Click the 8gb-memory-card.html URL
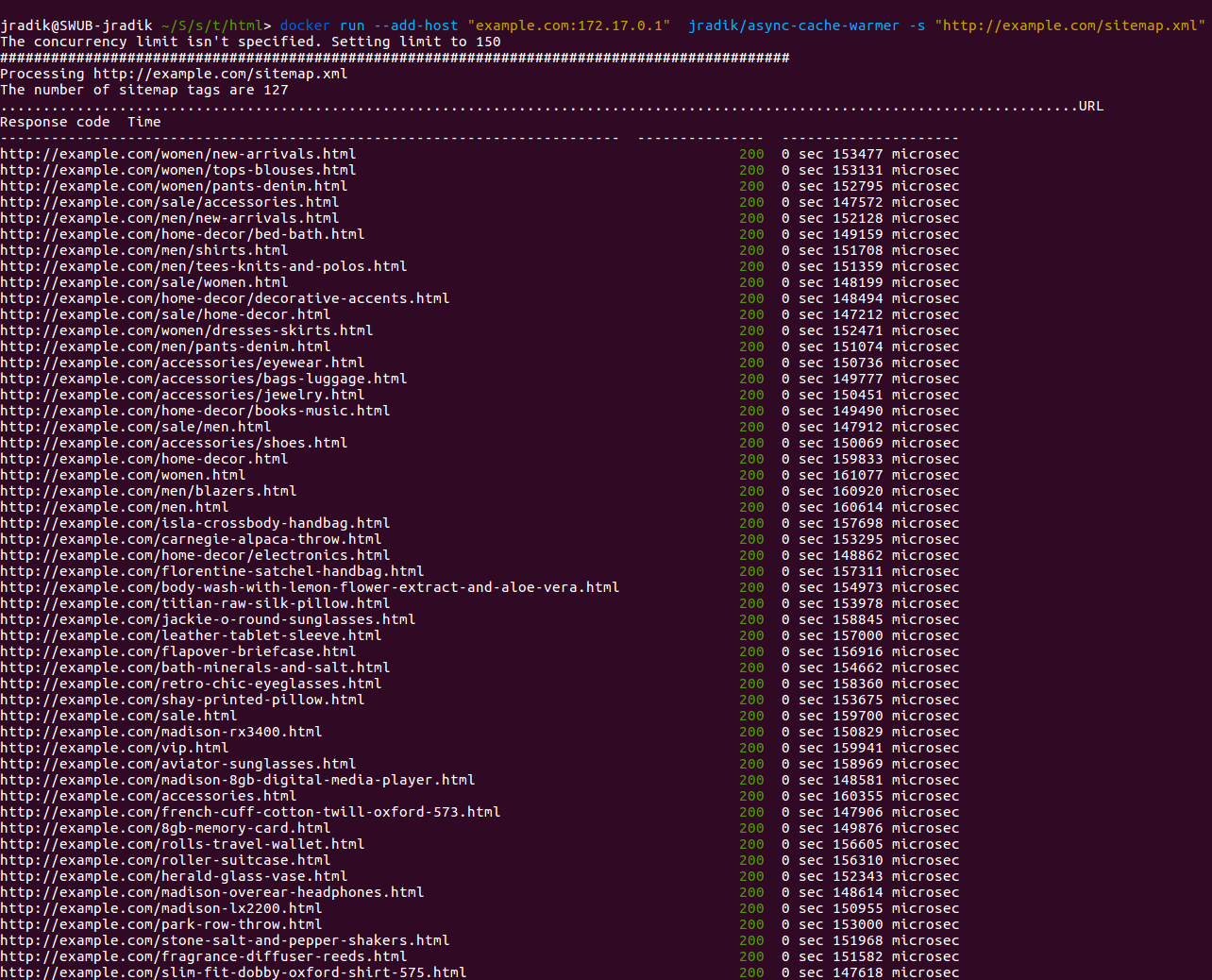 click(165, 828)
